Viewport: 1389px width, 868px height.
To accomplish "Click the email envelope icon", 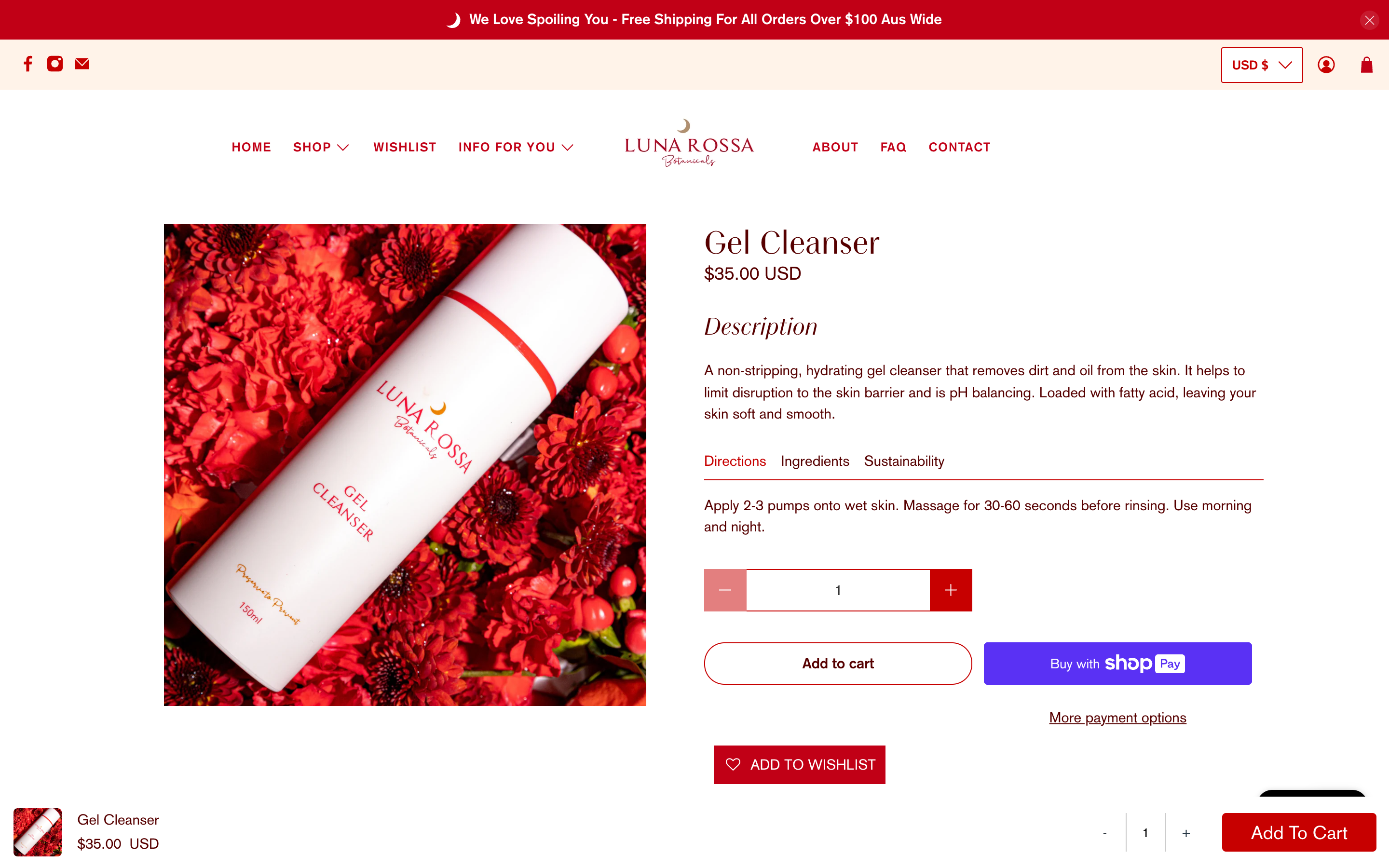I will tap(82, 64).
